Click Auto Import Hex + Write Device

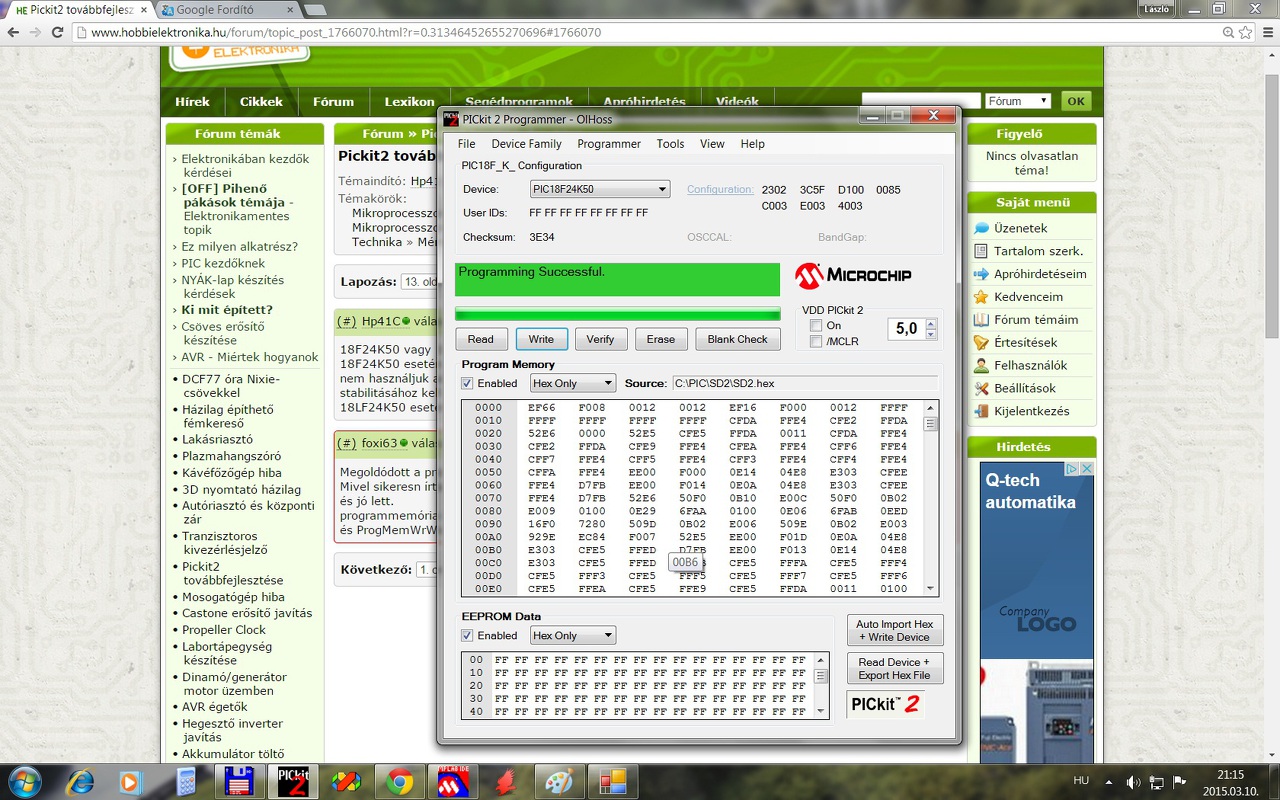pyautogui.click(x=895, y=631)
